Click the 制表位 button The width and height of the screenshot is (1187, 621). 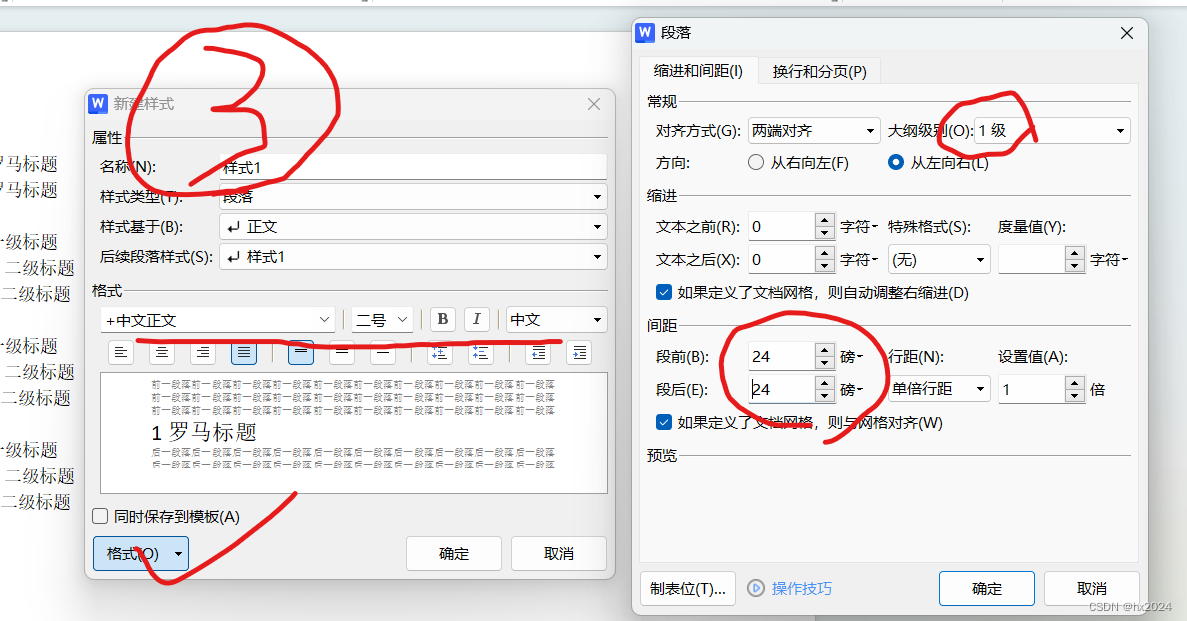[x=688, y=588]
